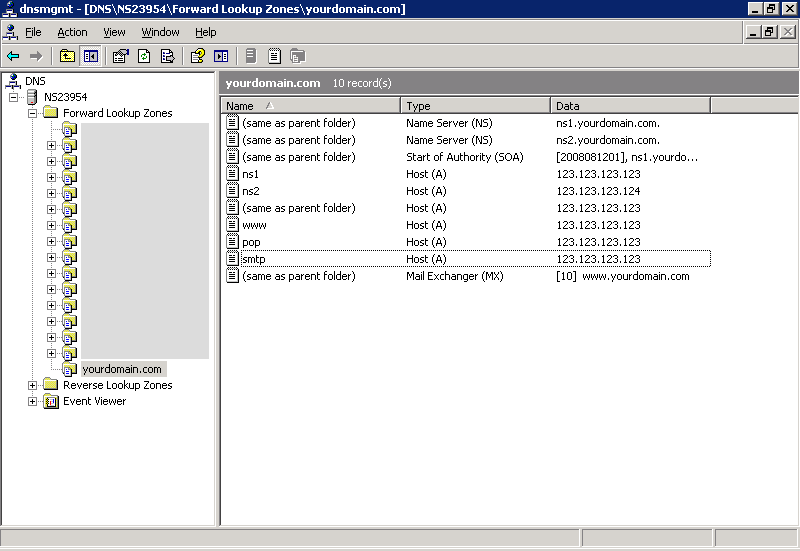Click the DNS root node icon

click(x=13, y=81)
